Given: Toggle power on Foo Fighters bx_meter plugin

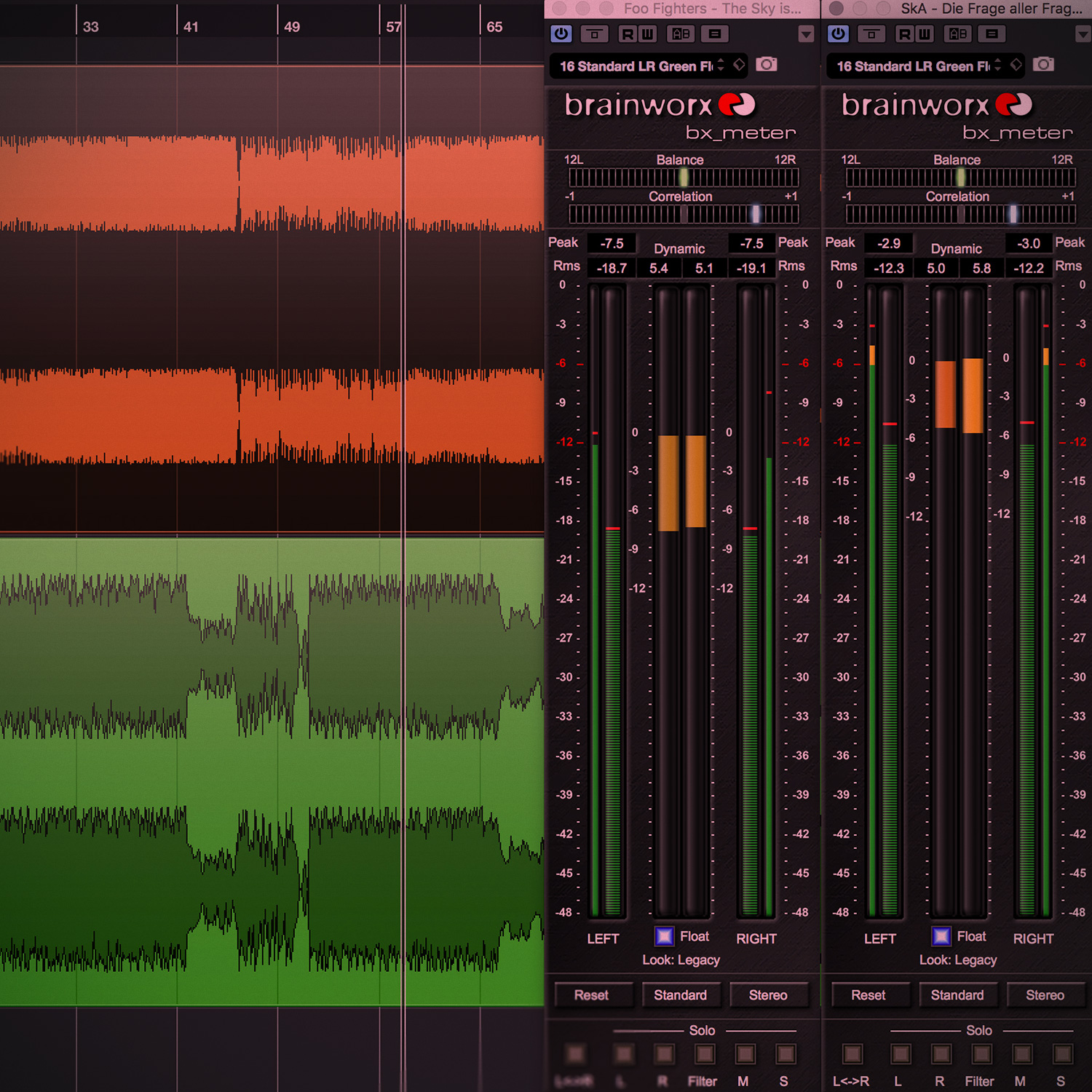Looking at the screenshot, I should (x=561, y=33).
